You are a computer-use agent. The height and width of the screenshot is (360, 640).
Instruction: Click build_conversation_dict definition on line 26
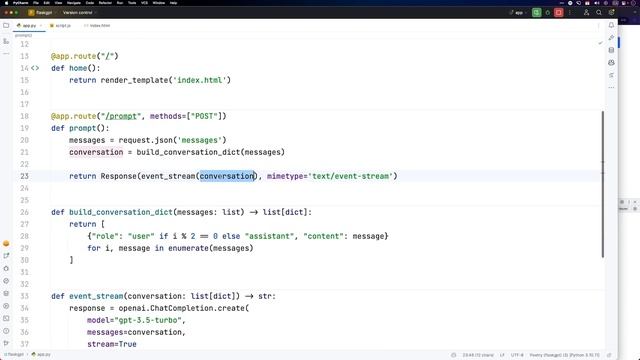click(121, 212)
